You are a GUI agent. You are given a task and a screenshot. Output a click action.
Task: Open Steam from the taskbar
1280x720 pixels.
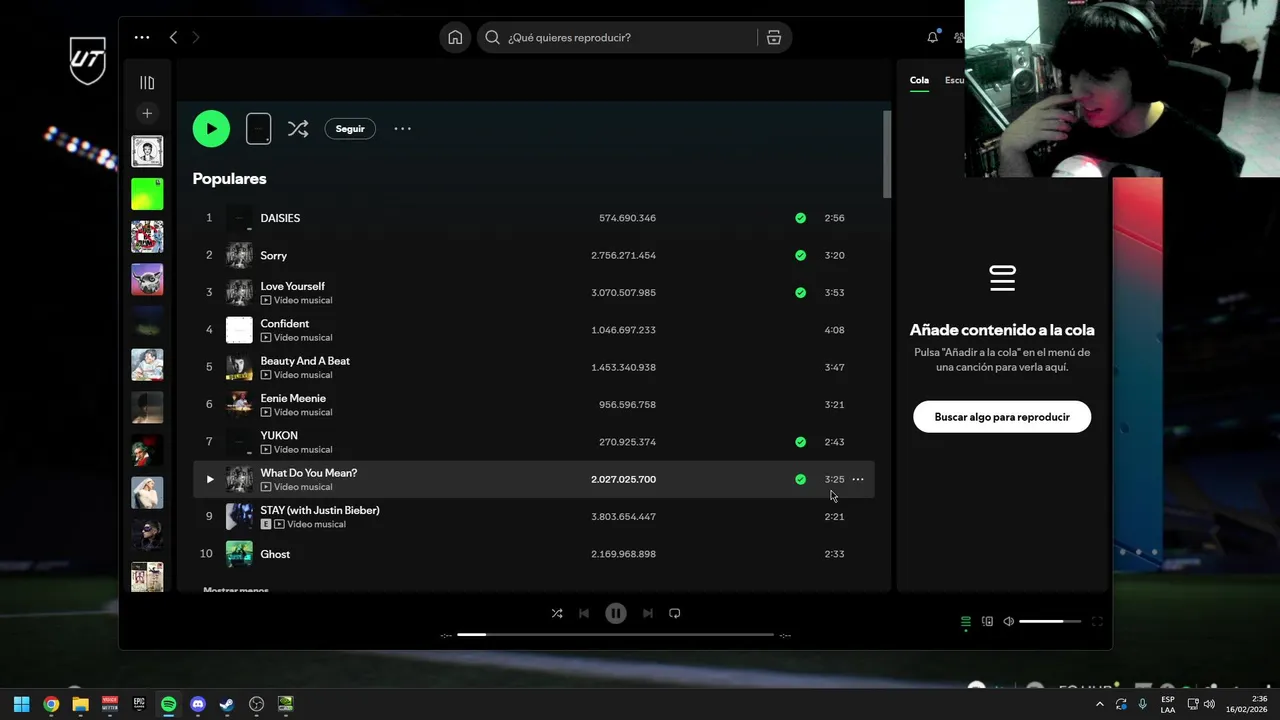(227, 704)
